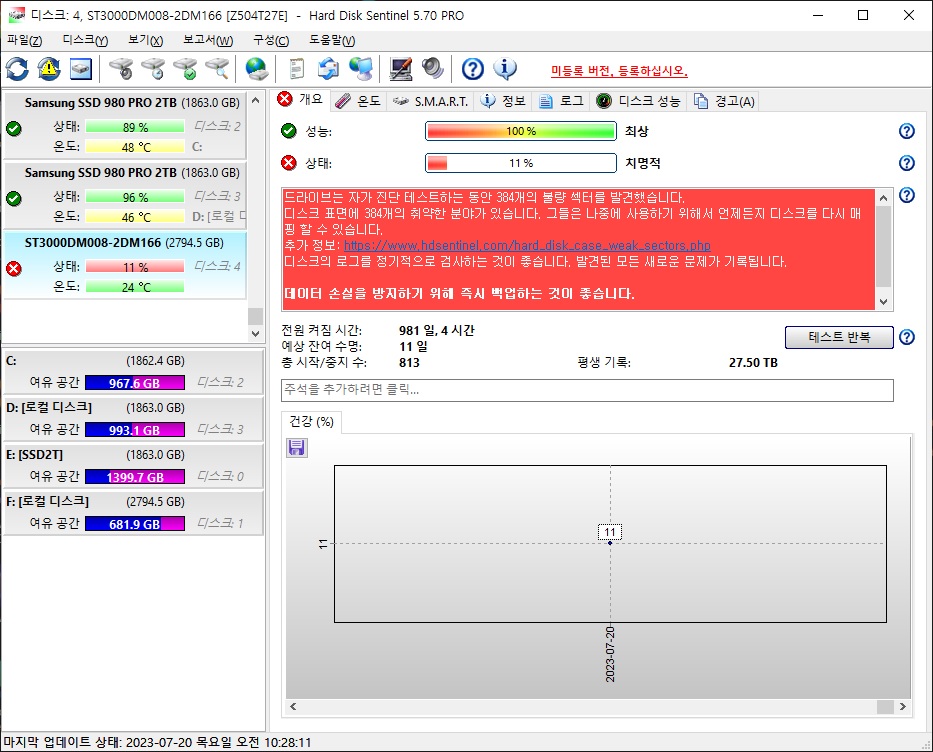
Task: Select the C: partition entry
Action: [133, 372]
